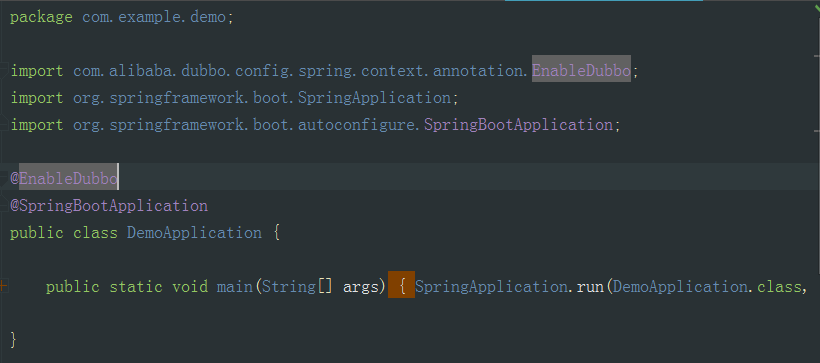This screenshot has height=363, width=820.
Task: Click the static keyword
Action: click(136, 287)
